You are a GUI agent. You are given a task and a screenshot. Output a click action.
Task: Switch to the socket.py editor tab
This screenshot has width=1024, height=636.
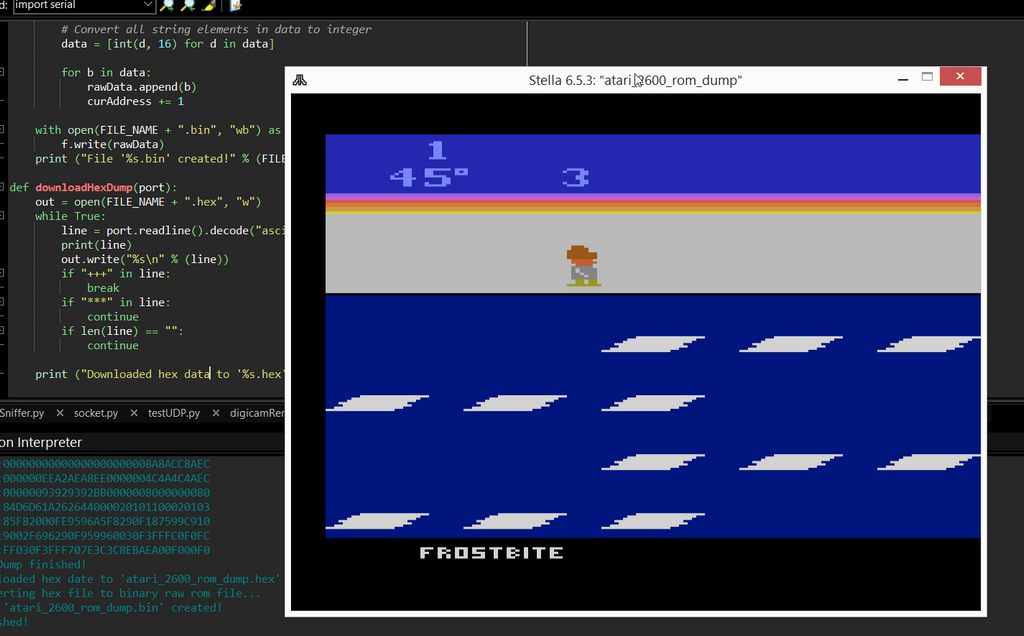(96, 413)
